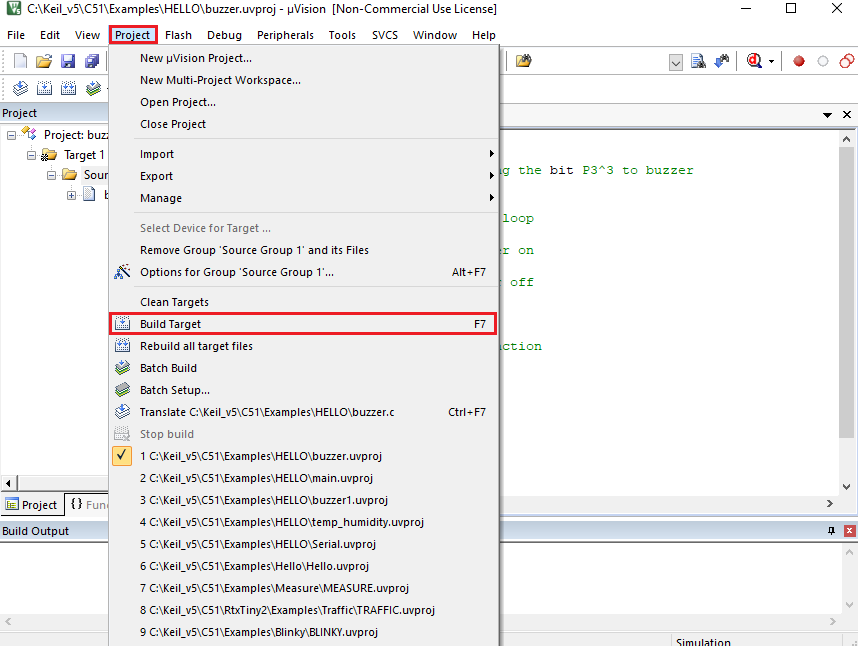Choose New Multi-Project Workspace
The image size is (858, 646).
tap(304, 80)
